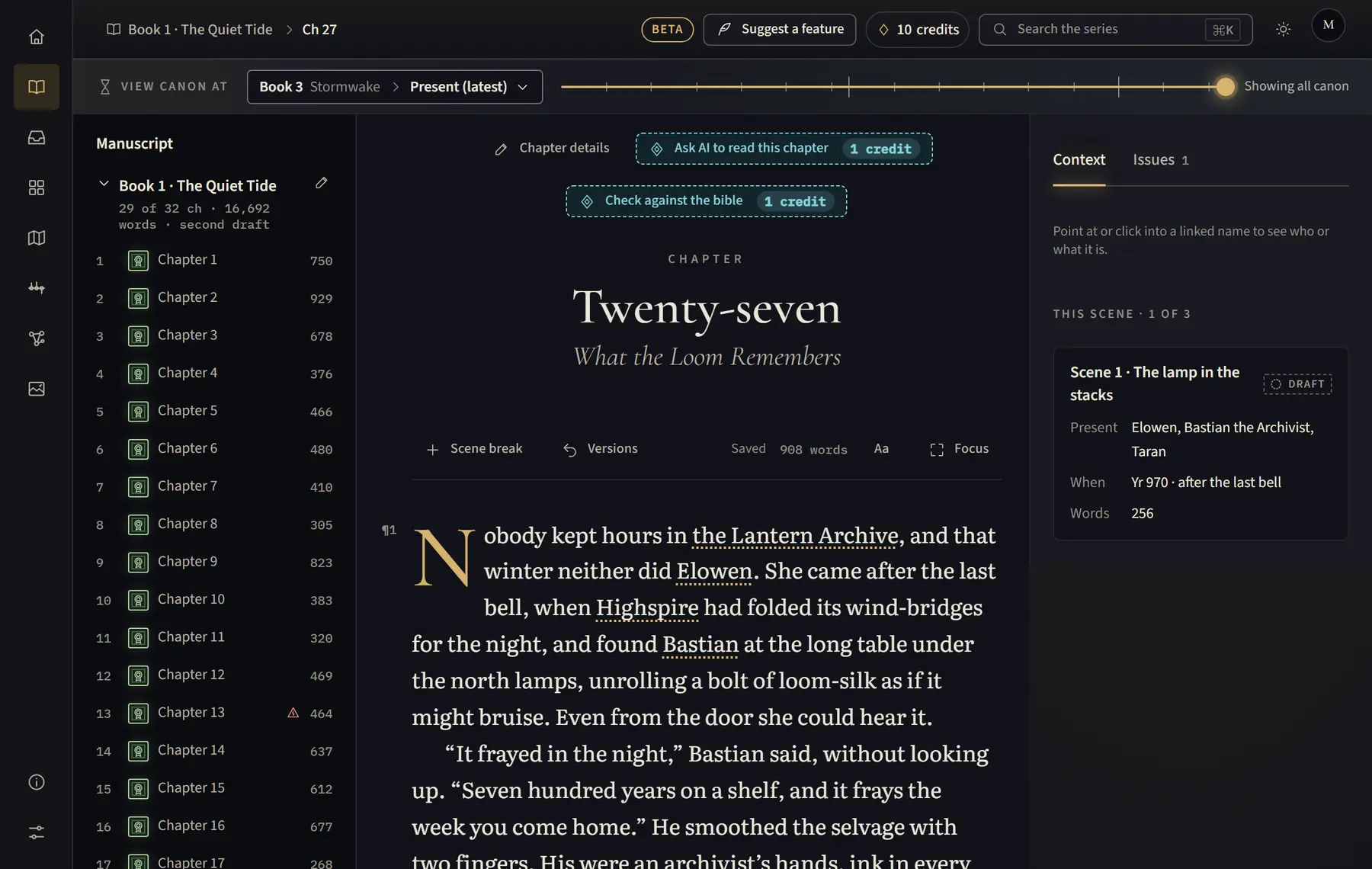
Task: Click the book icon in breadcrumb
Action: pyautogui.click(x=114, y=29)
